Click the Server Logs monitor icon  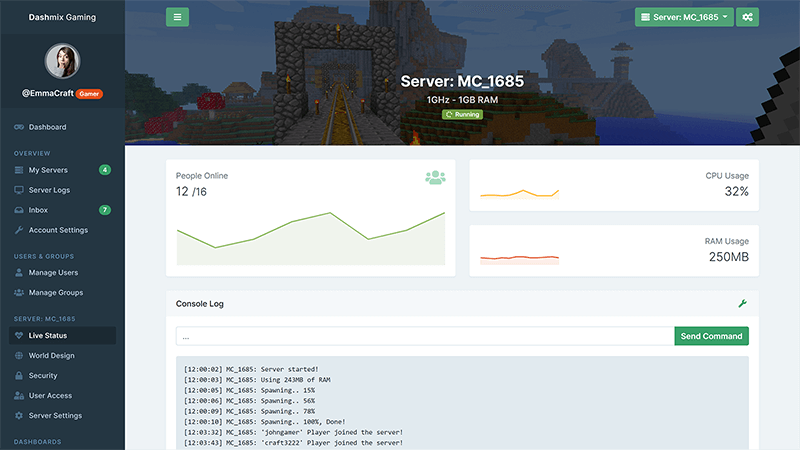pyautogui.click(x=19, y=190)
